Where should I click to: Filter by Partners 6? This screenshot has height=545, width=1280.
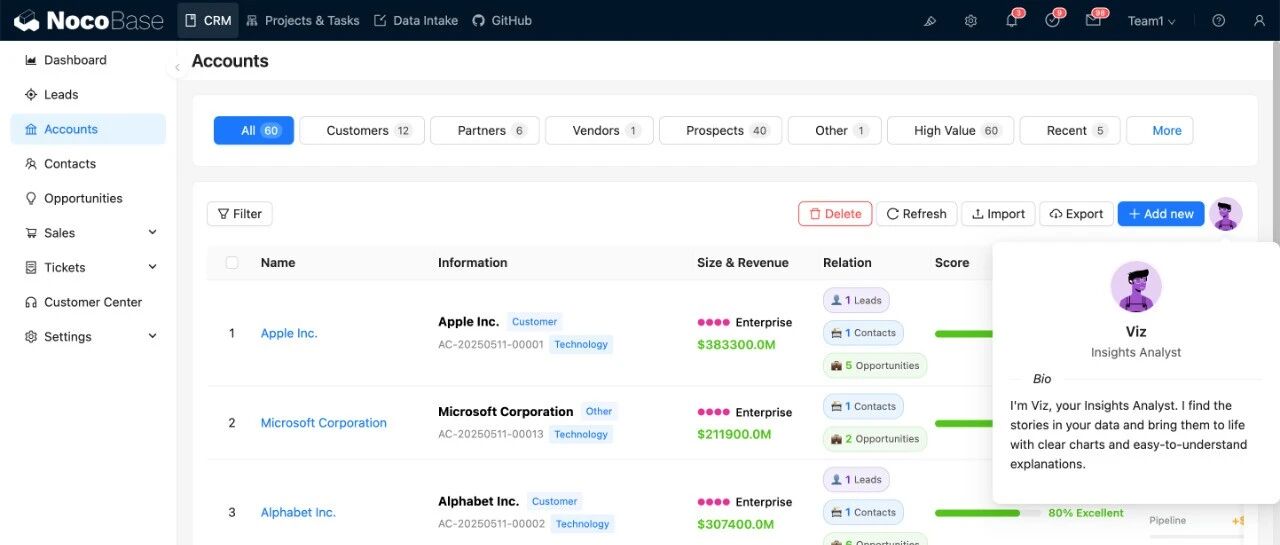tap(485, 130)
